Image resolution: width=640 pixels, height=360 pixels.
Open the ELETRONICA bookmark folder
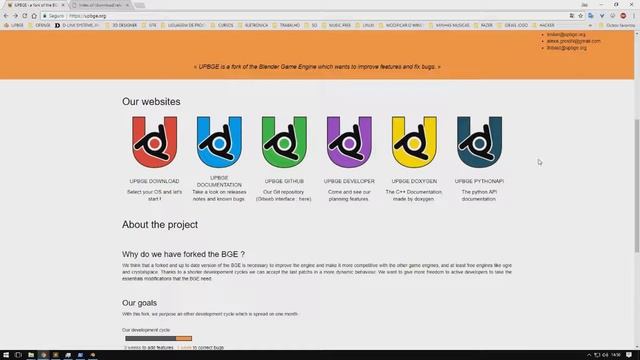(x=253, y=25)
